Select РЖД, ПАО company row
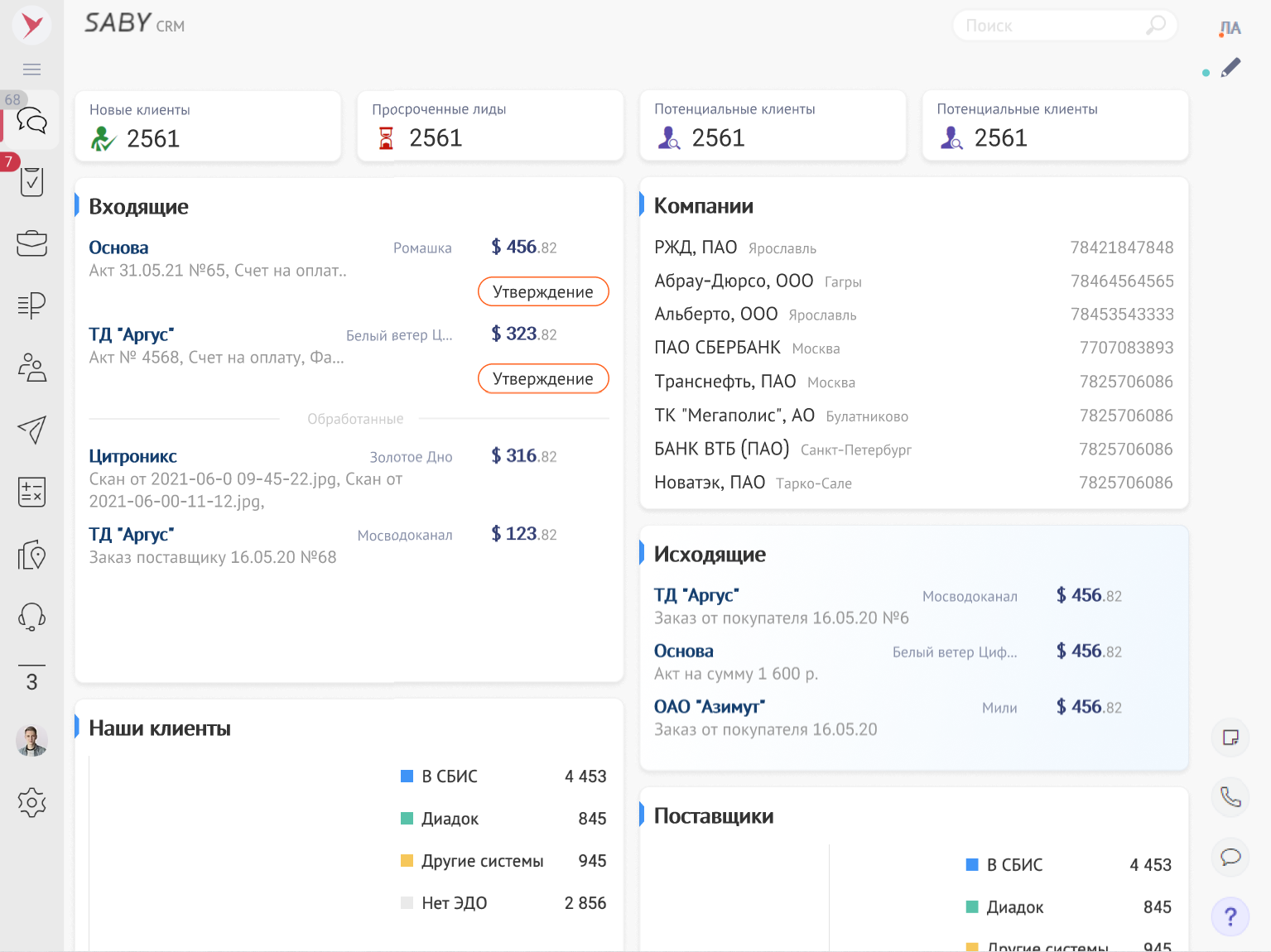 coord(914,248)
